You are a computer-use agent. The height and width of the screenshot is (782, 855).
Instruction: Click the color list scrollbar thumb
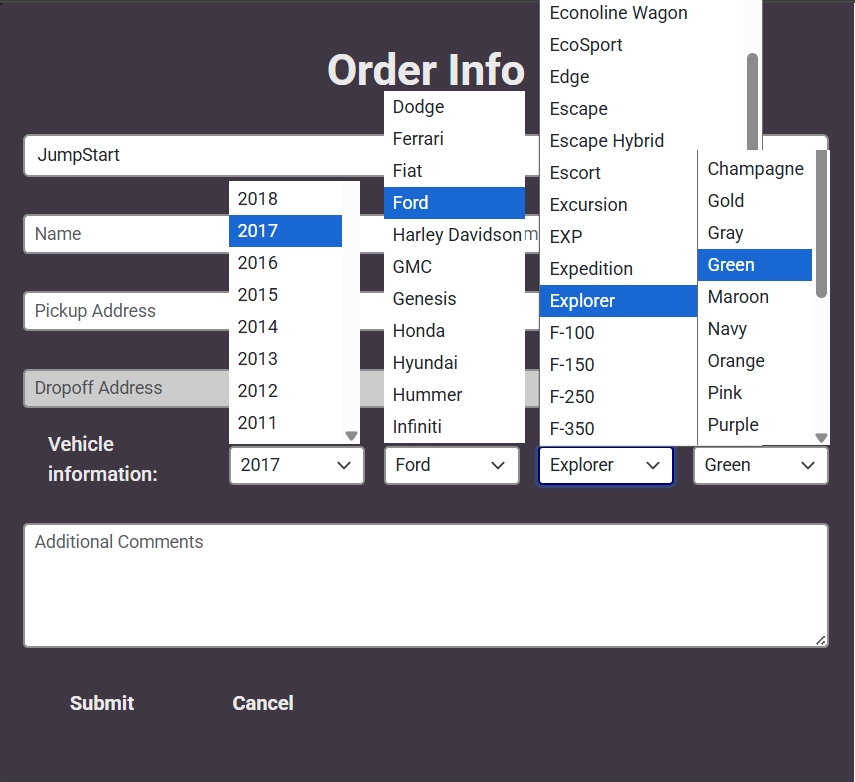coord(822,225)
